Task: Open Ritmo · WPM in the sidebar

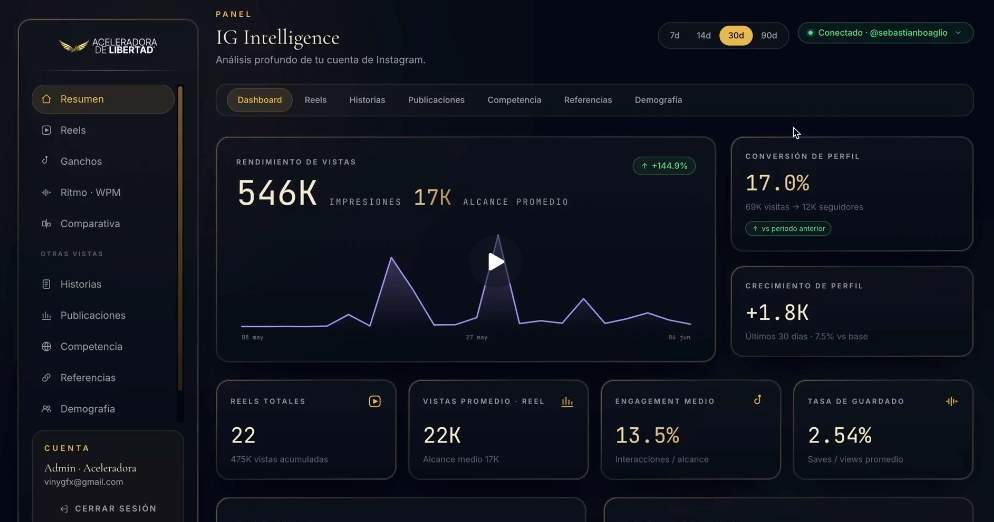Action: pos(103,192)
